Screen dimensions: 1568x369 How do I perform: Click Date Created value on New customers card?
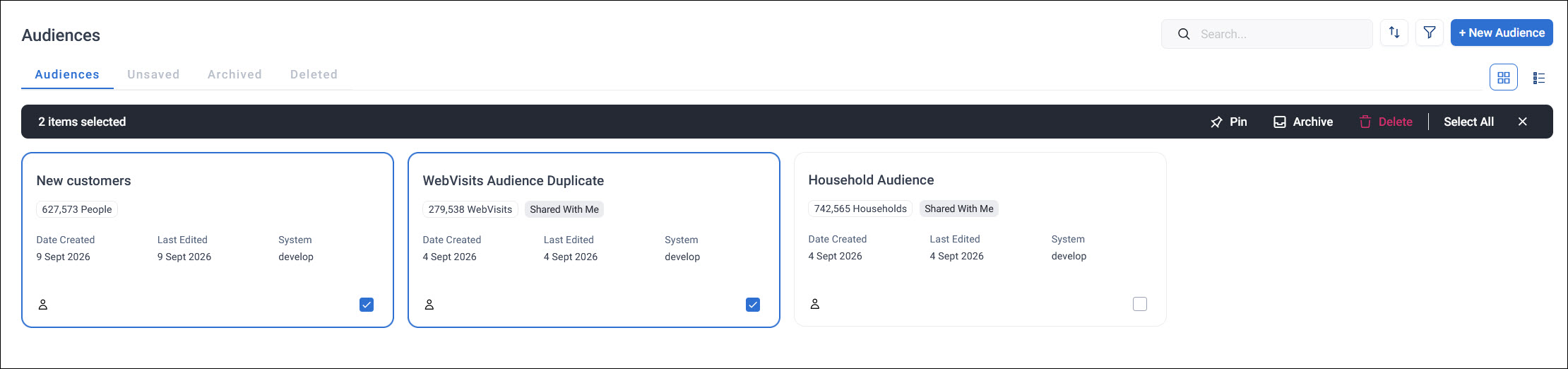(x=64, y=257)
